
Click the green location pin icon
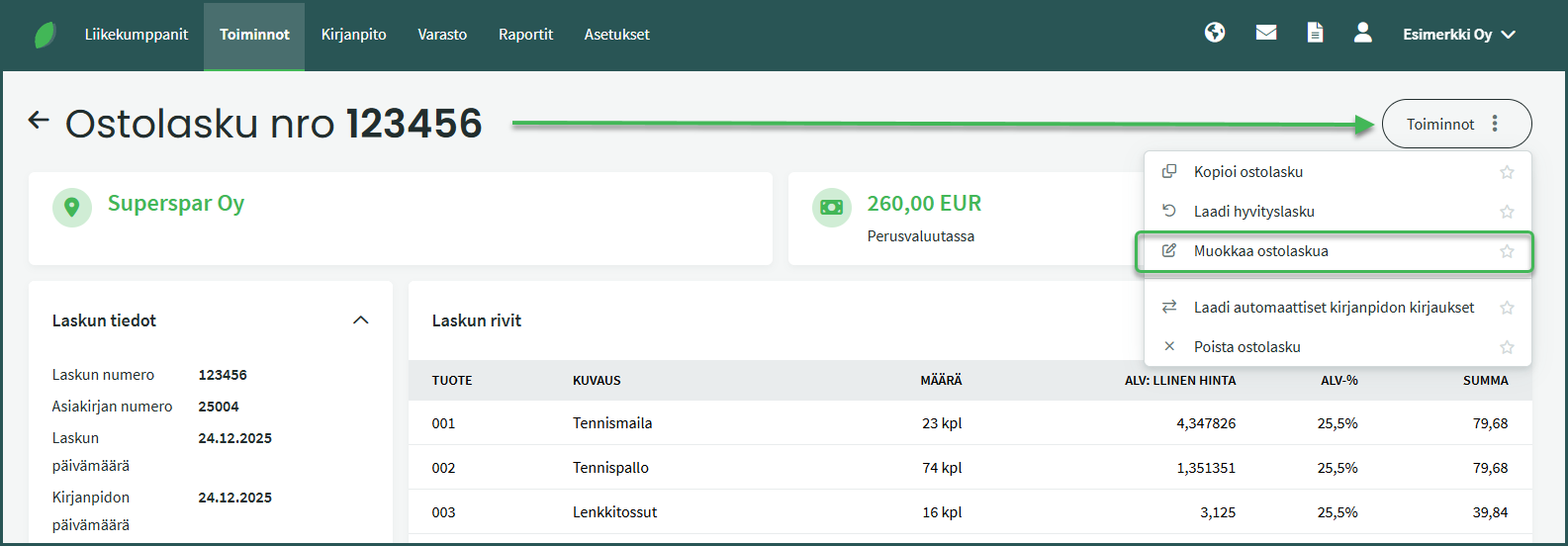[71, 208]
